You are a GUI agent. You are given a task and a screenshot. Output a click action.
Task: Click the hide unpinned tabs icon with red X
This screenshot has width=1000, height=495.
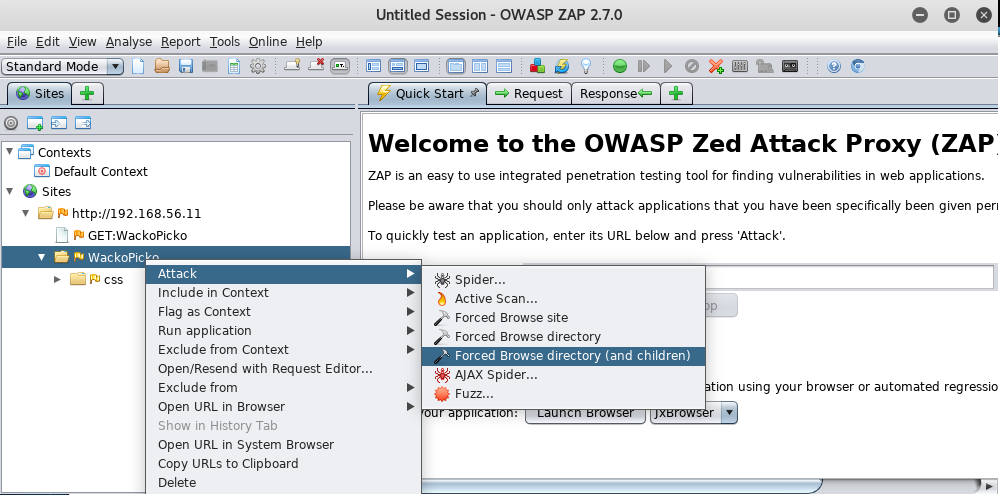tap(316, 65)
